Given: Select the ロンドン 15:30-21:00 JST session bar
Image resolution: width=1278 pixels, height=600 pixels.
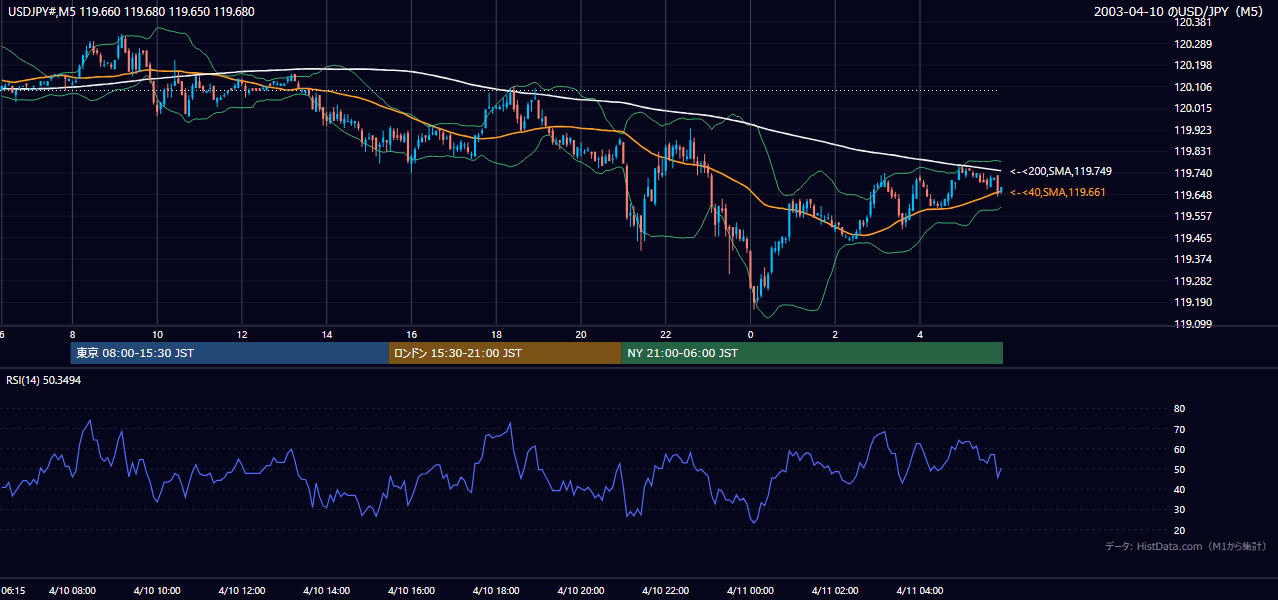Looking at the screenshot, I should [505, 353].
